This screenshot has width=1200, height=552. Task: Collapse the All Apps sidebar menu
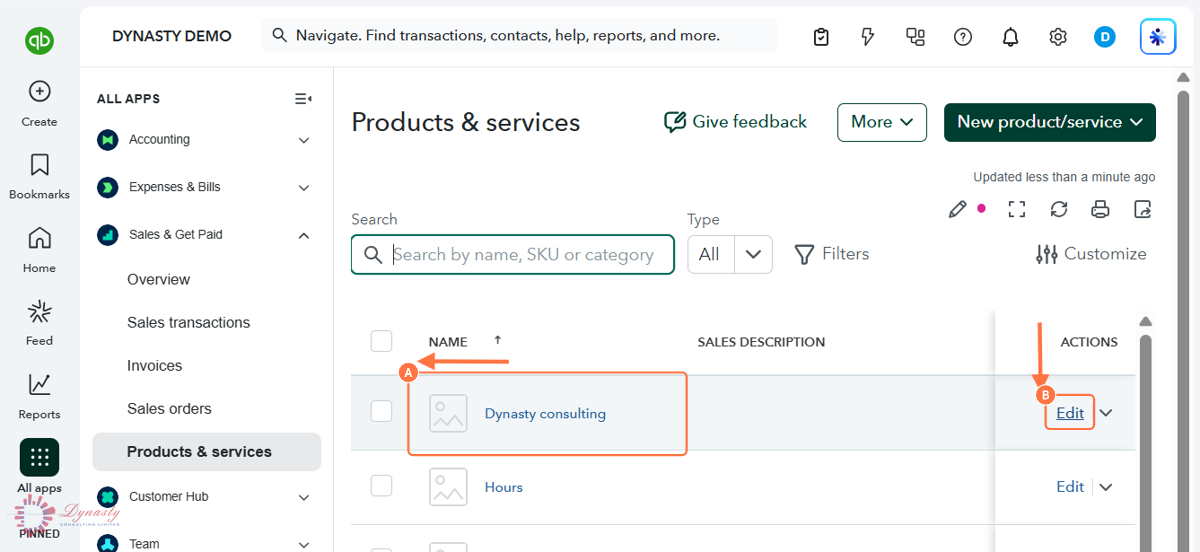point(303,98)
